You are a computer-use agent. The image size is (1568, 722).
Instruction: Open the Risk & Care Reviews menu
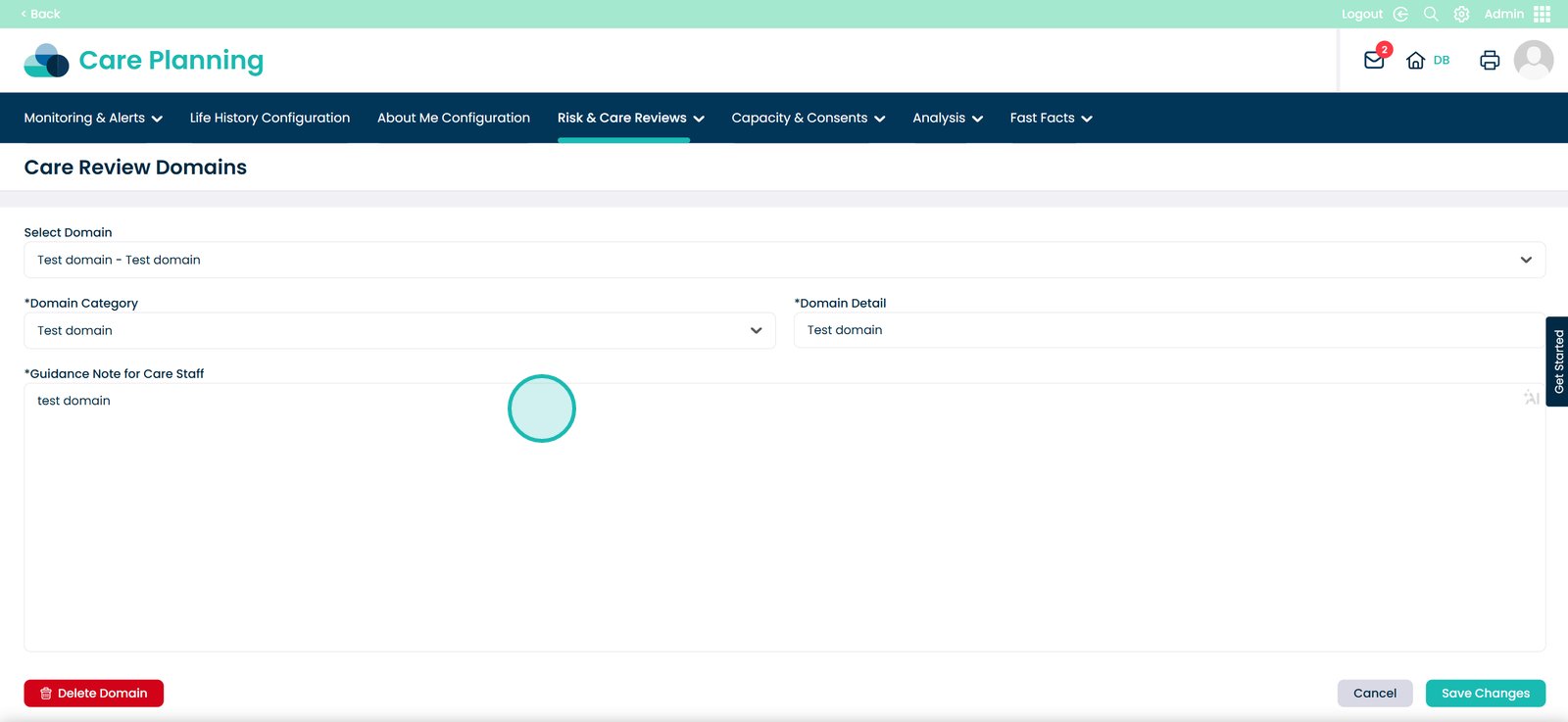630,118
